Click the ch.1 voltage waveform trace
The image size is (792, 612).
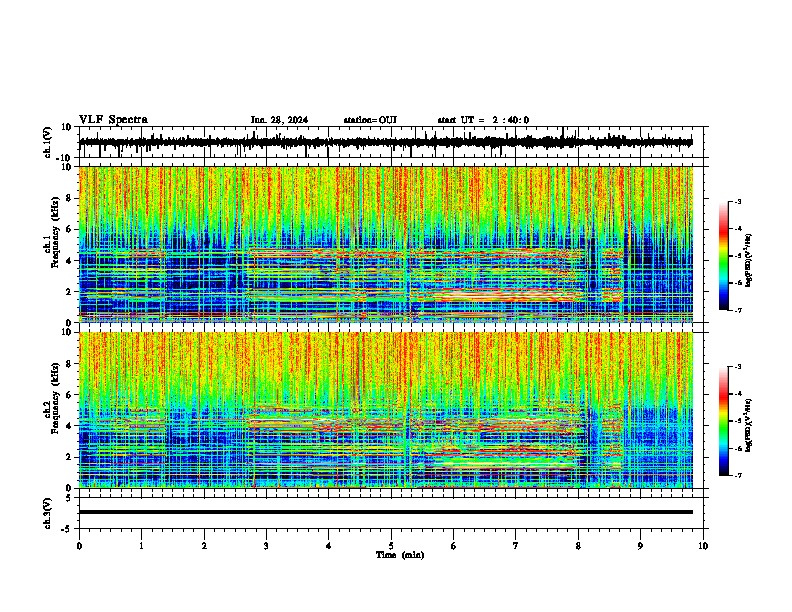[385, 142]
